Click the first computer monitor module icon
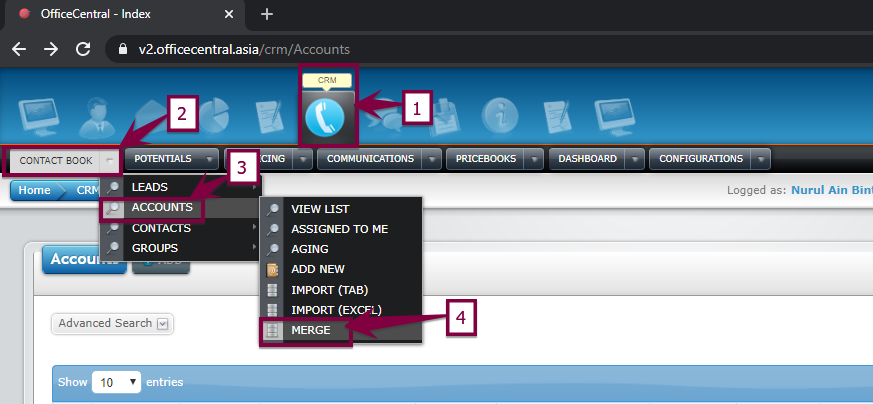 38,117
